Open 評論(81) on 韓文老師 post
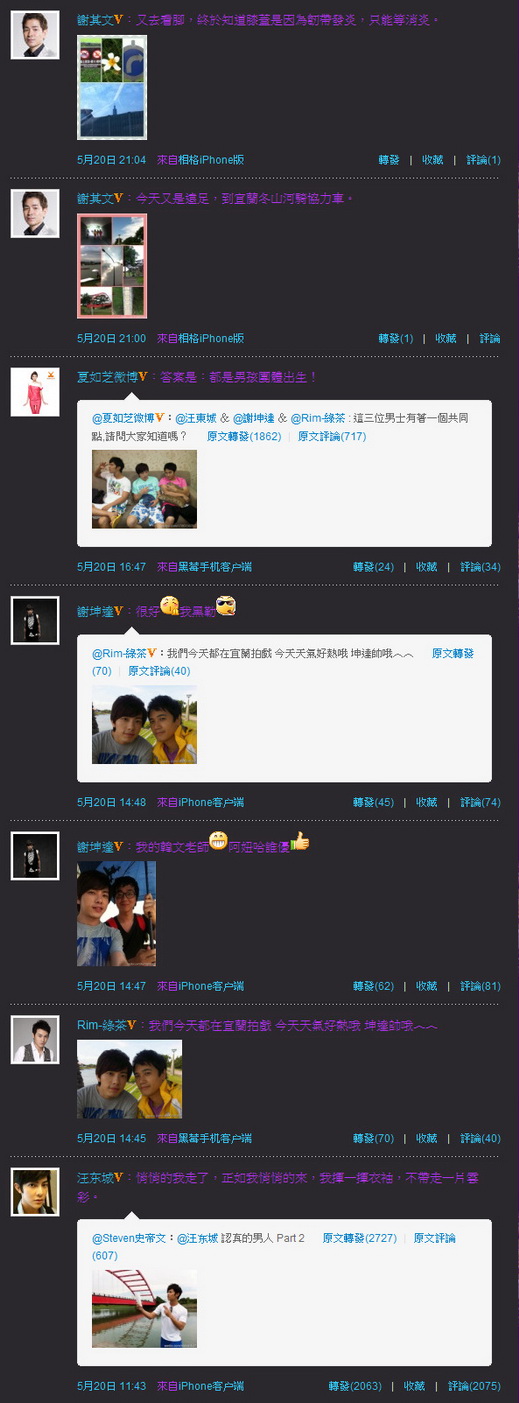The height and width of the screenshot is (1403, 519). [x=481, y=986]
